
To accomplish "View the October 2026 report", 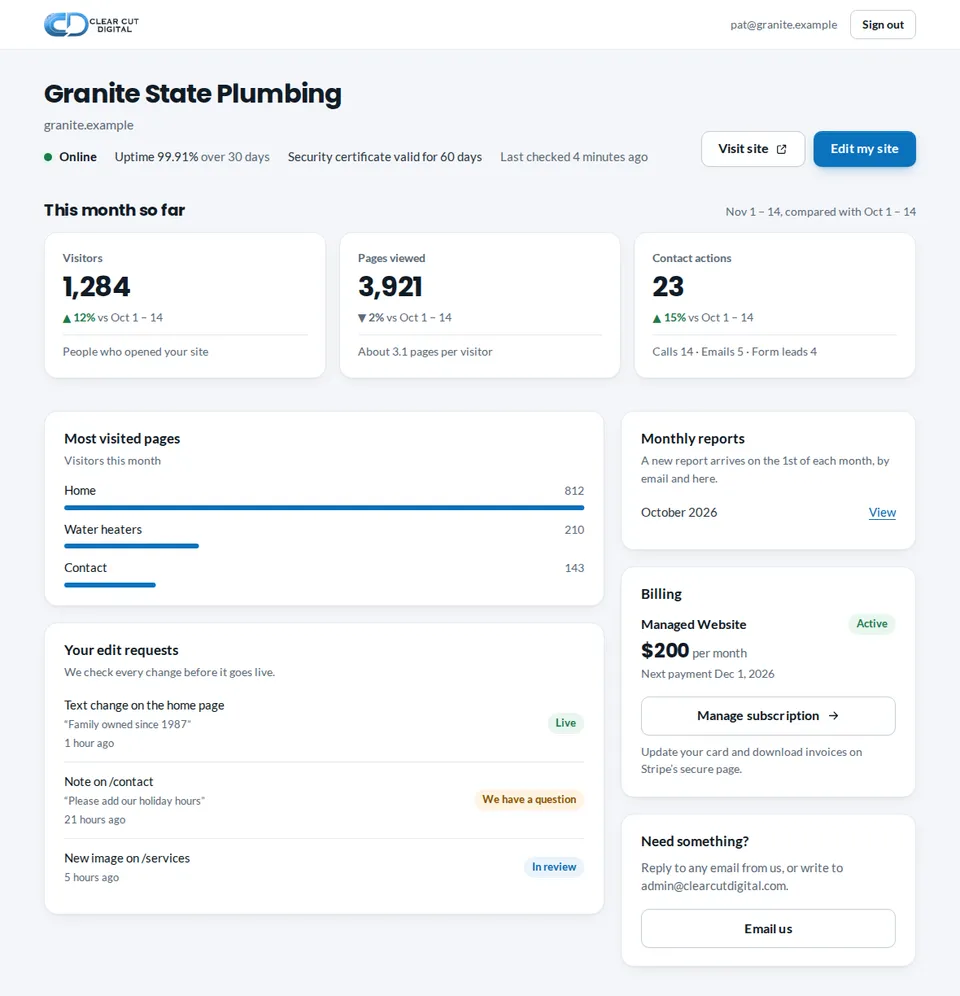I will tap(882, 513).
